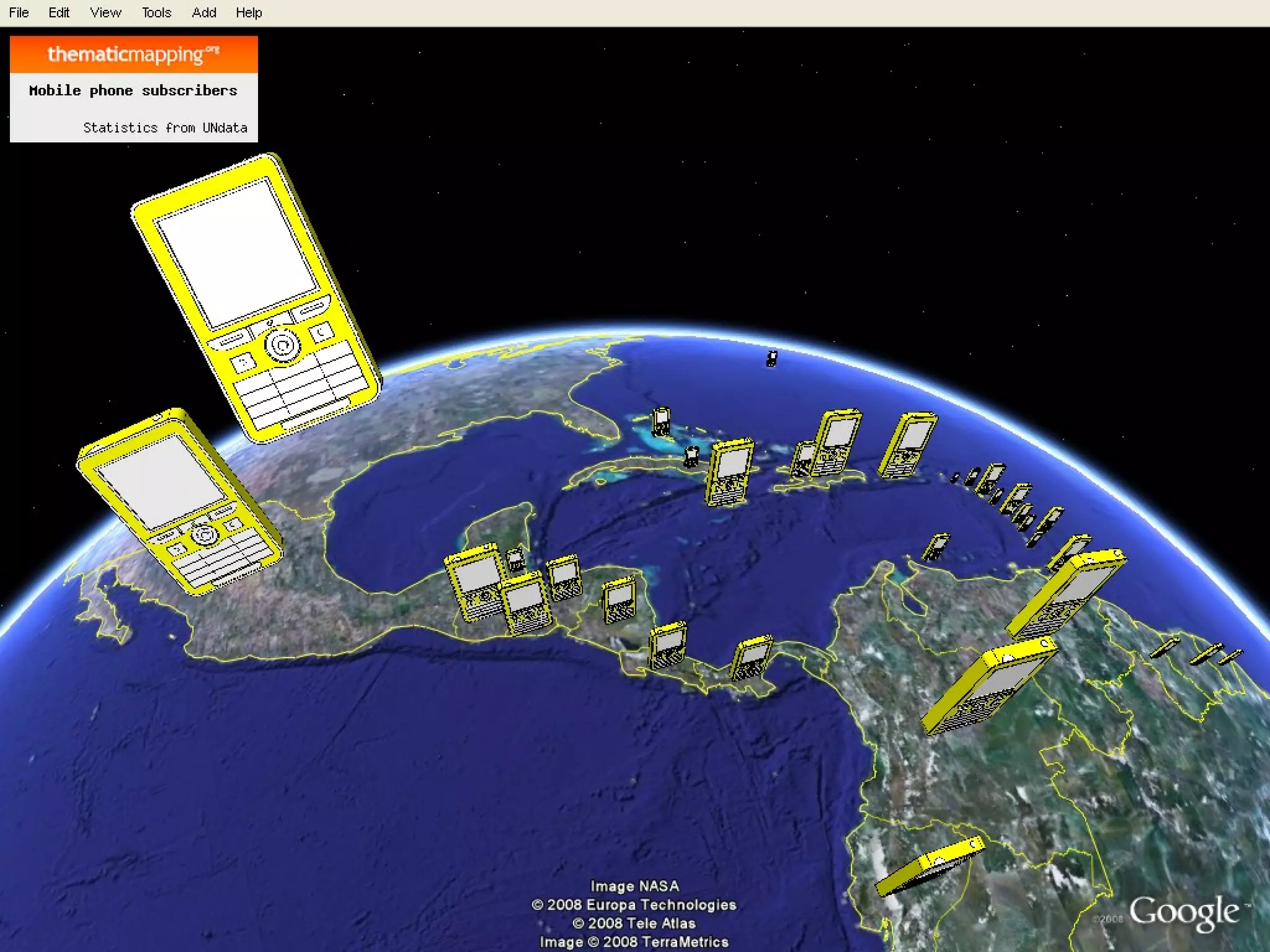The width and height of the screenshot is (1270, 952).
Task: Click the "© 2008 Tele Atlas" attribution
Action: [x=634, y=923]
